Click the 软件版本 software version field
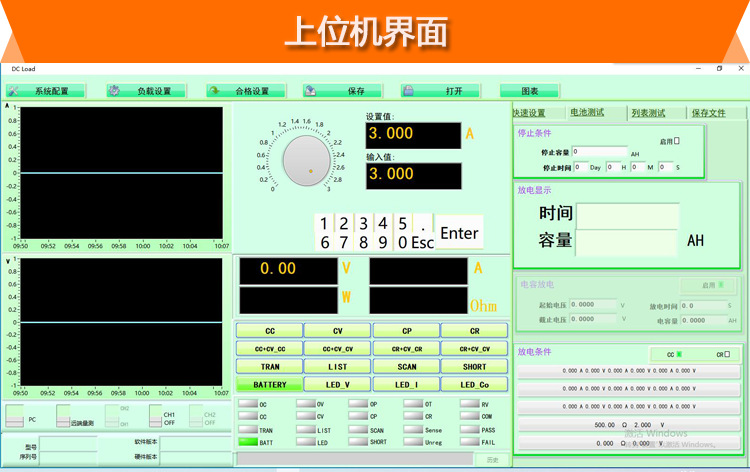Screen dimensions: 750x472 195,443
